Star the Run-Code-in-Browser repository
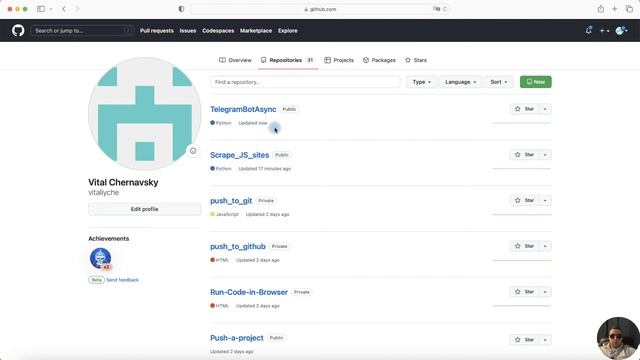The height and width of the screenshot is (360, 640). [x=524, y=292]
